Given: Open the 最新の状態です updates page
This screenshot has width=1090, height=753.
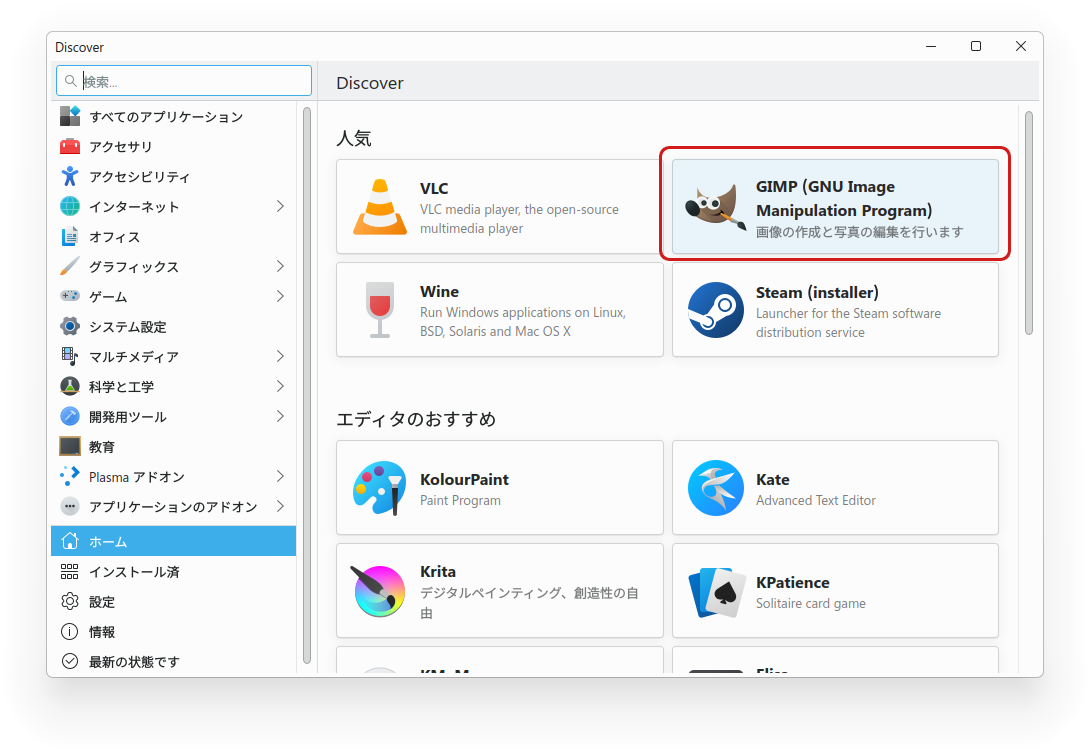Looking at the screenshot, I should pos(173,661).
